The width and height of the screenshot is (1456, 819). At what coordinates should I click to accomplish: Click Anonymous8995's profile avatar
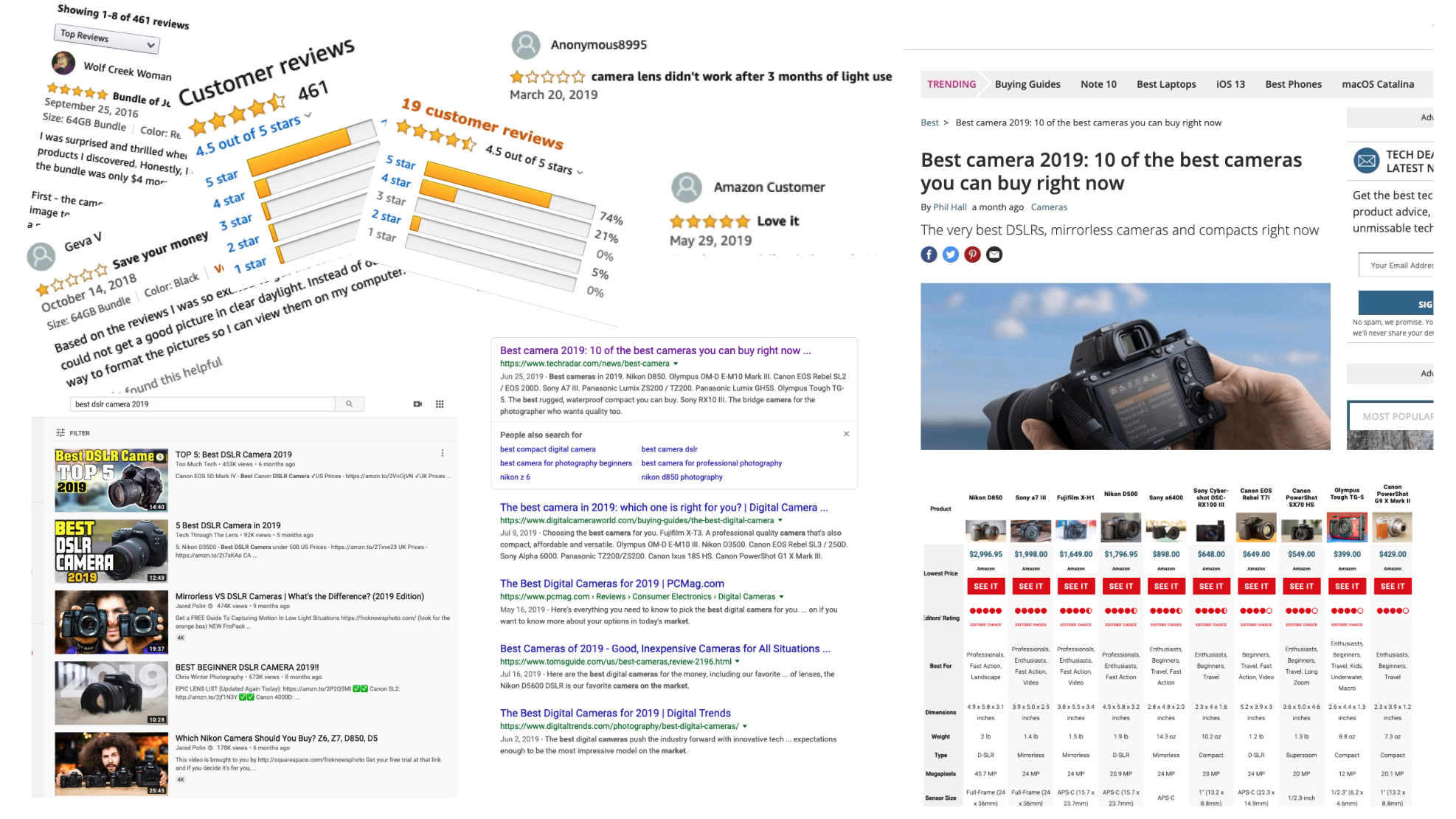click(x=526, y=45)
